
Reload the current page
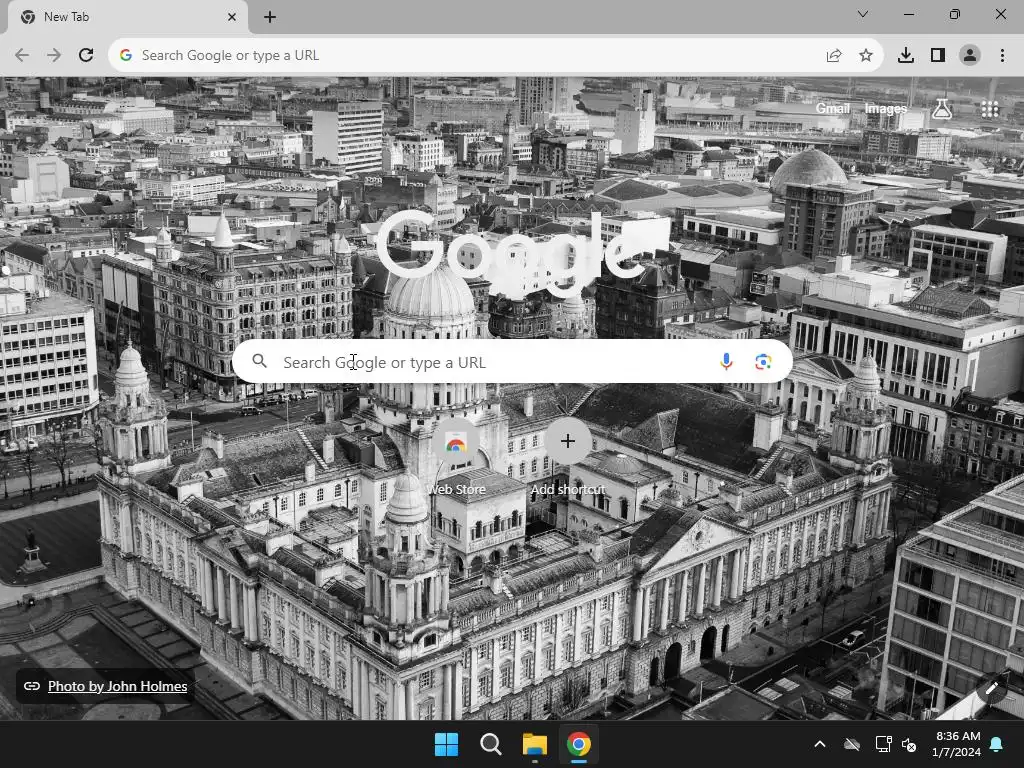point(86,56)
